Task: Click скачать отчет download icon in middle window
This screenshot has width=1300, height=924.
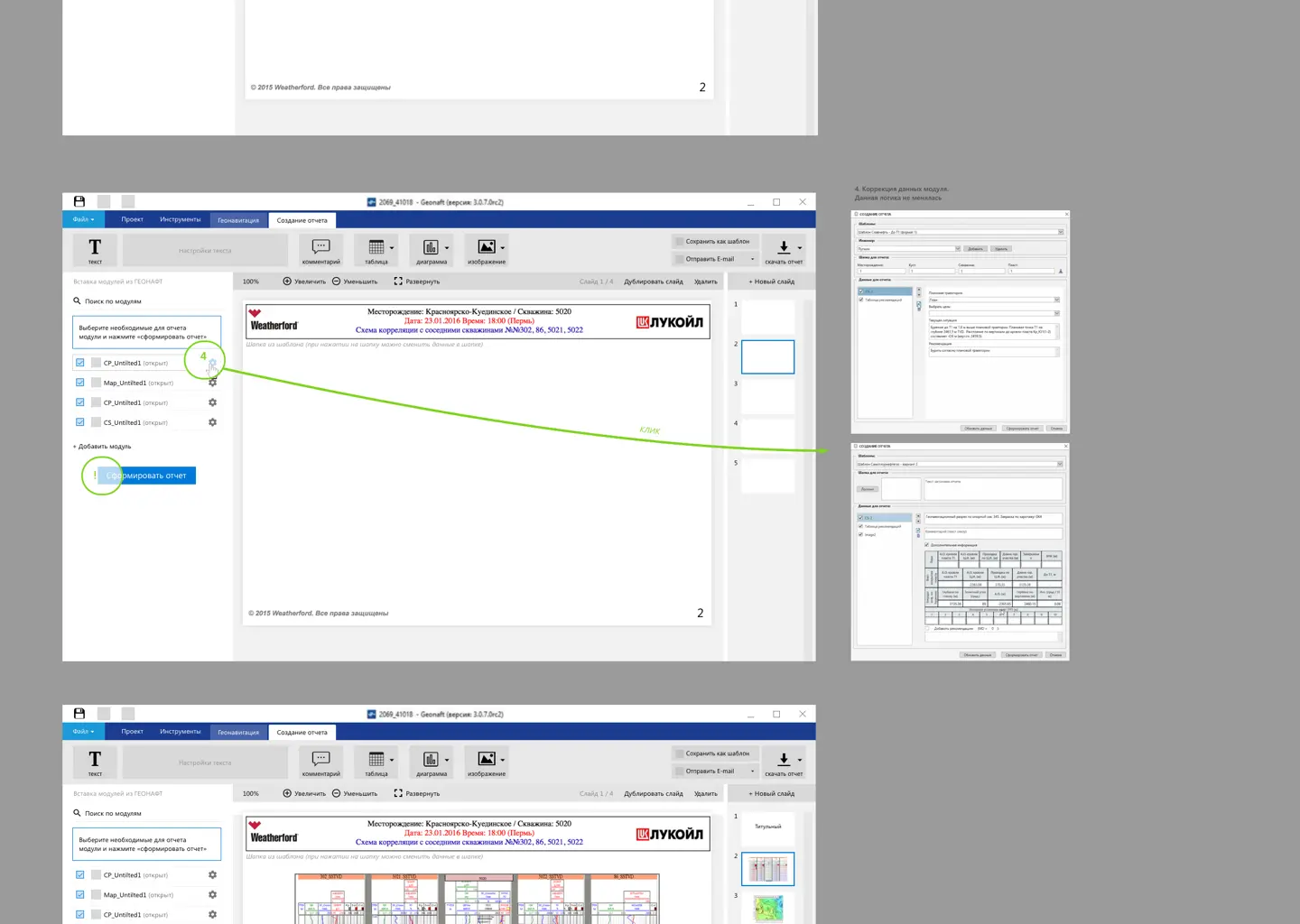Action: [x=784, y=247]
